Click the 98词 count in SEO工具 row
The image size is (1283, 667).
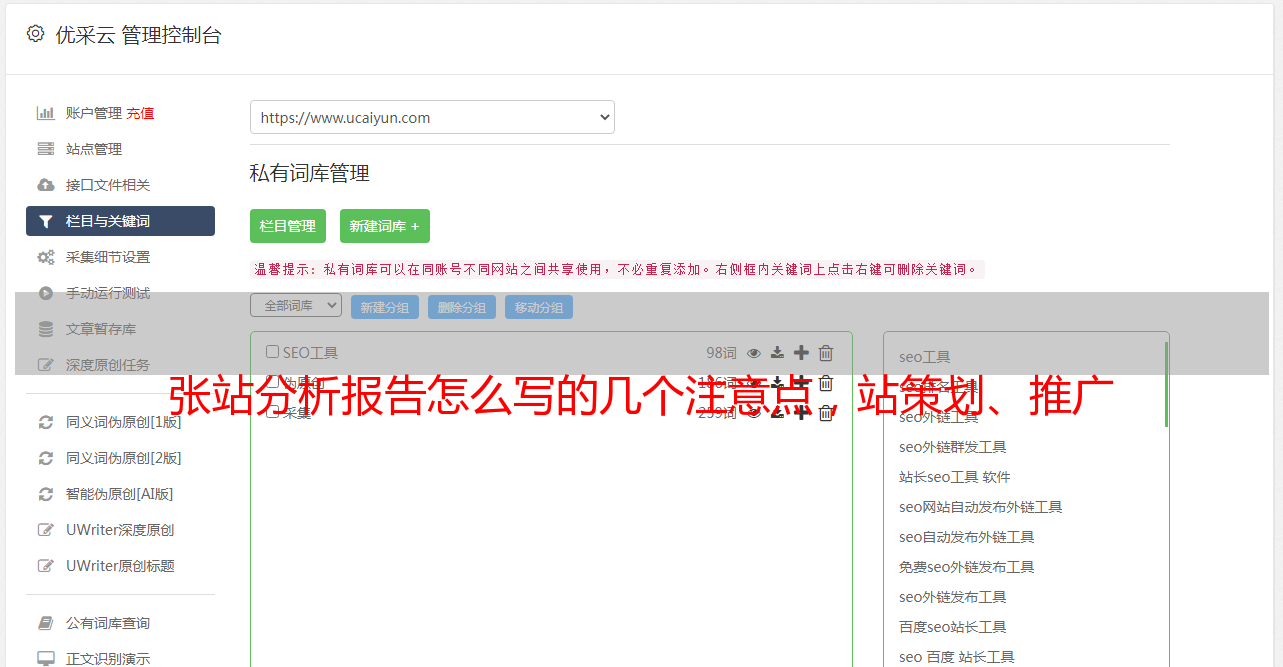pyautogui.click(x=721, y=353)
